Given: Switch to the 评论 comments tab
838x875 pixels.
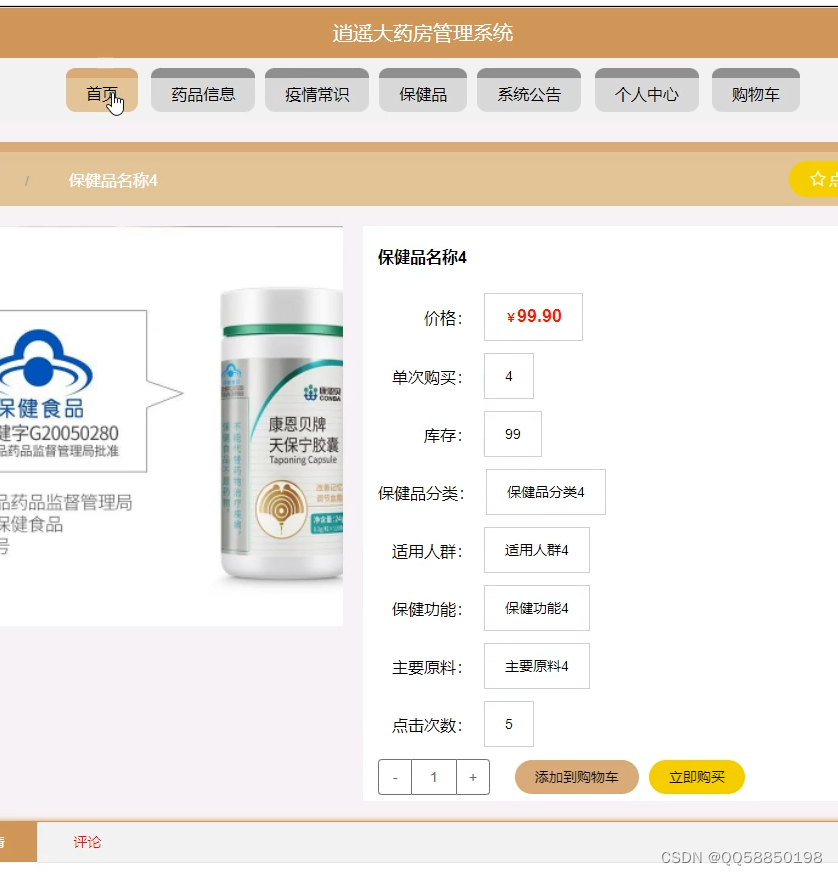Looking at the screenshot, I should point(87,842).
